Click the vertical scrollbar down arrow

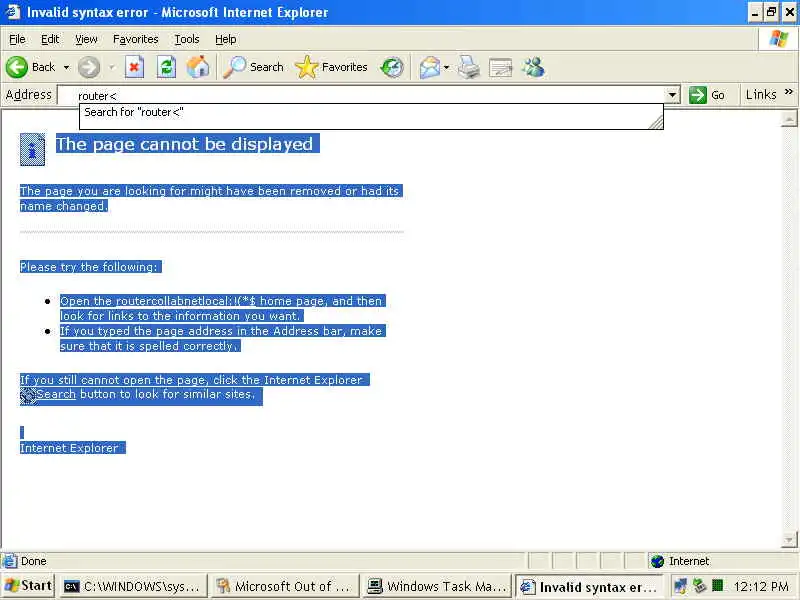[x=789, y=539]
